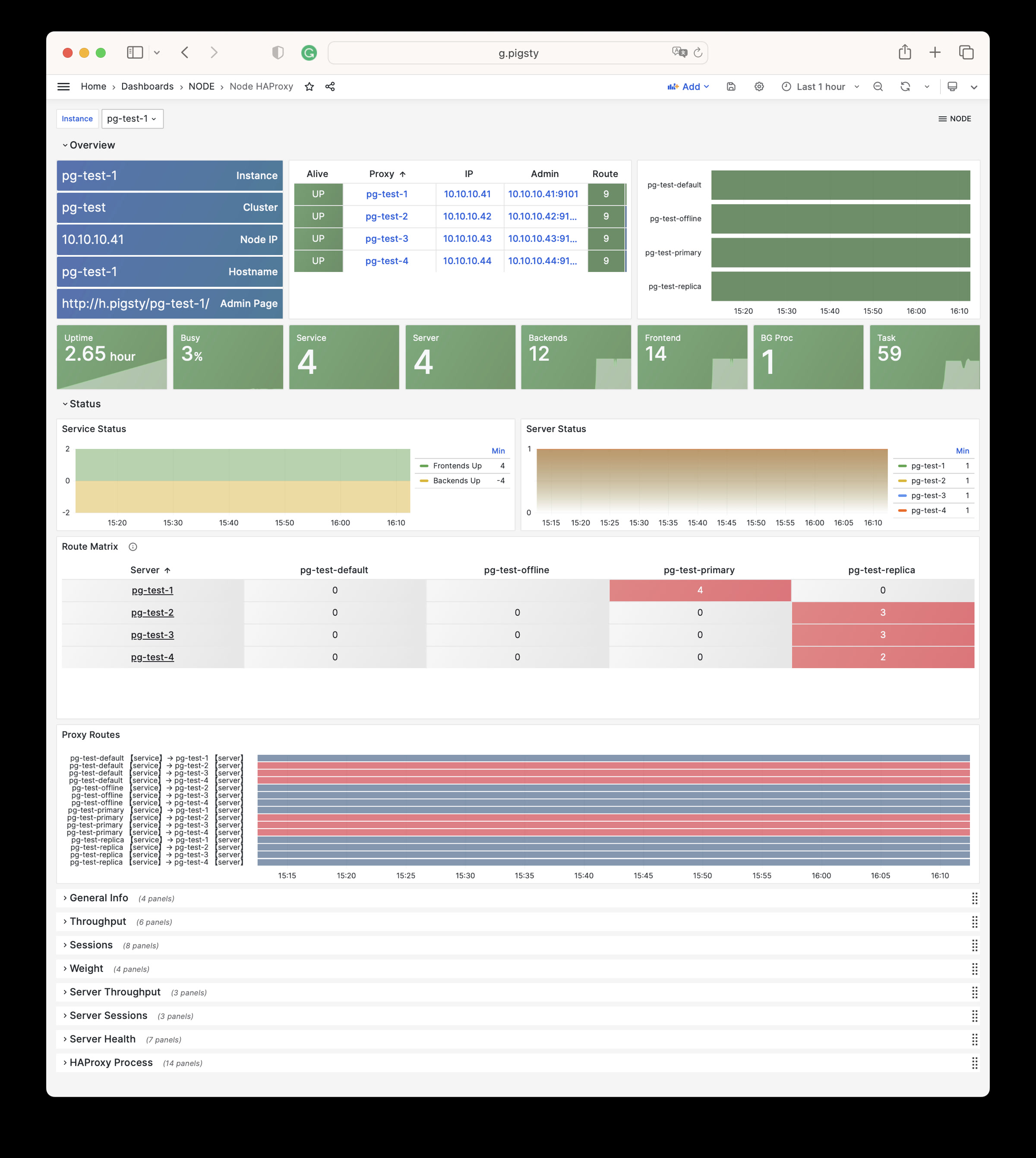This screenshot has width=1036, height=1158.
Task: Open the Last 1 hour time picker
Action: click(820, 86)
